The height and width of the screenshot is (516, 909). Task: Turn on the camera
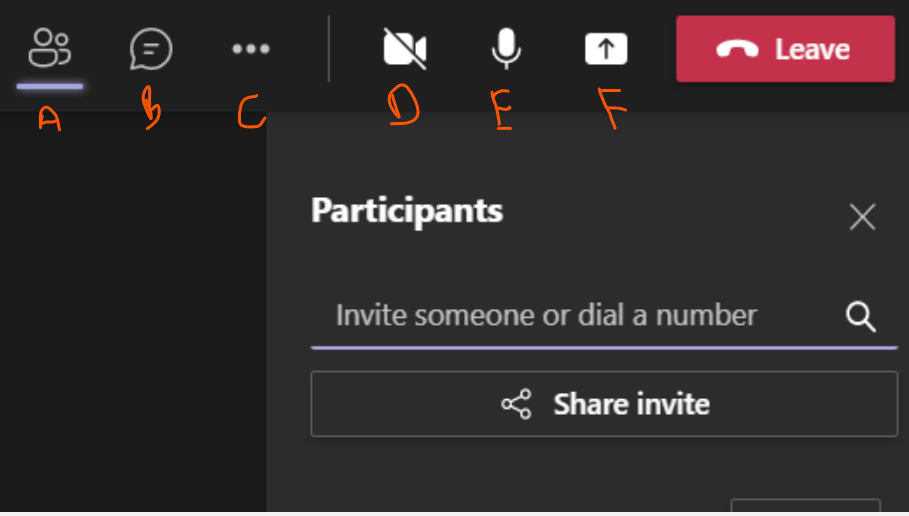pos(405,49)
